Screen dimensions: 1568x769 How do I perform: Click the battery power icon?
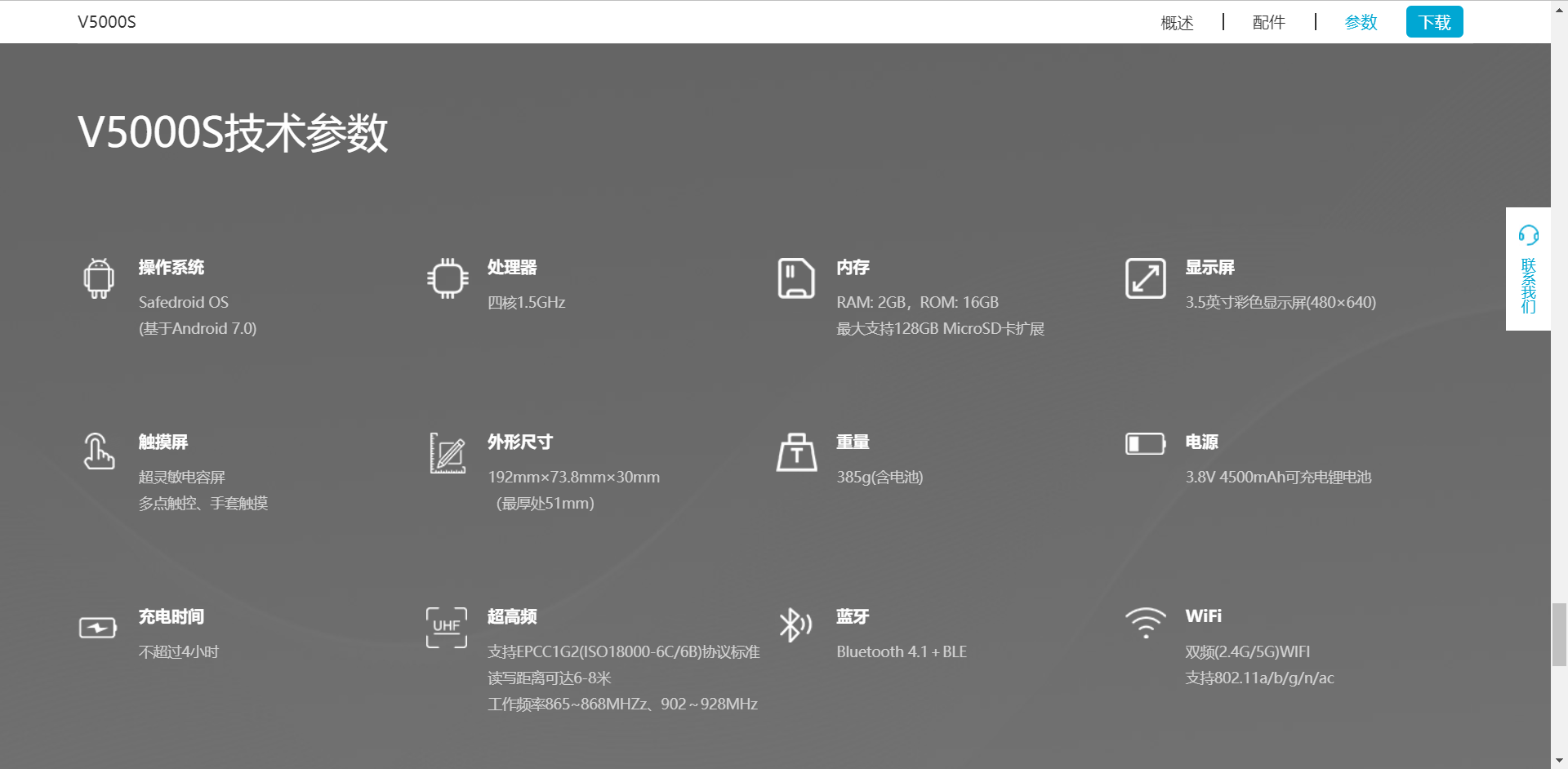1145,443
